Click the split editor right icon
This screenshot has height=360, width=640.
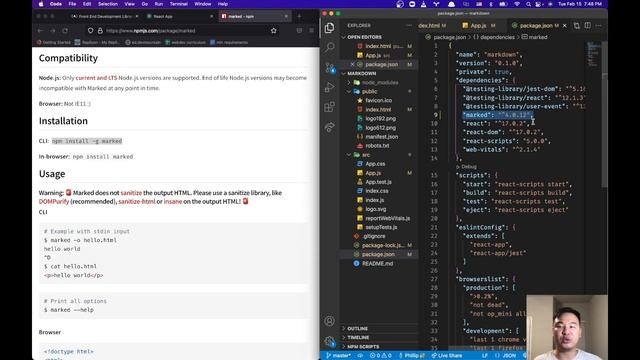coord(588,25)
